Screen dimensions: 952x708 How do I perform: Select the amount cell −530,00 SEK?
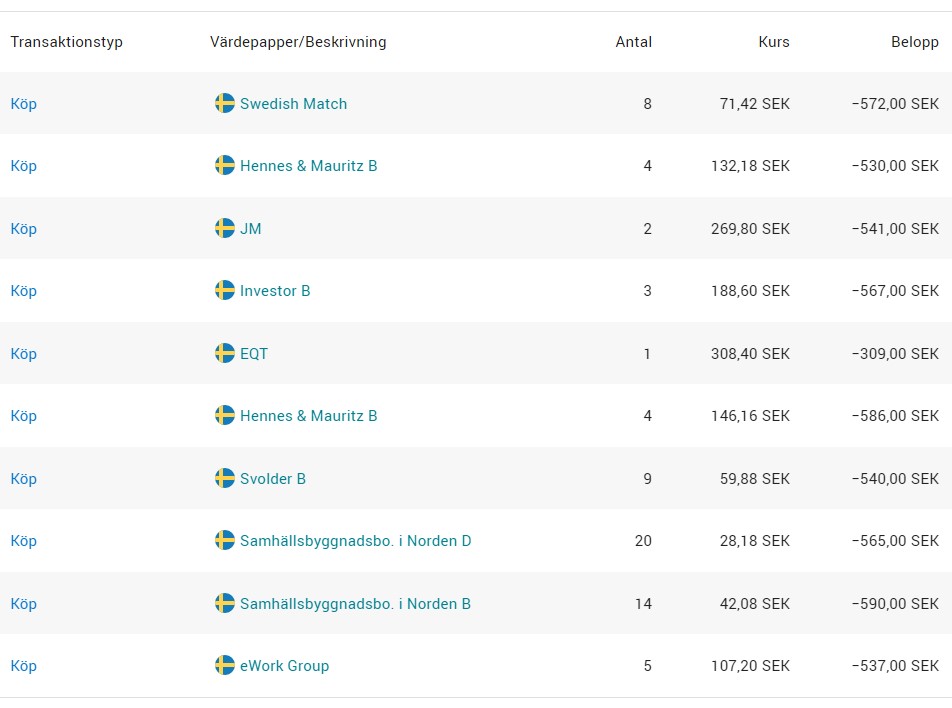click(x=895, y=166)
